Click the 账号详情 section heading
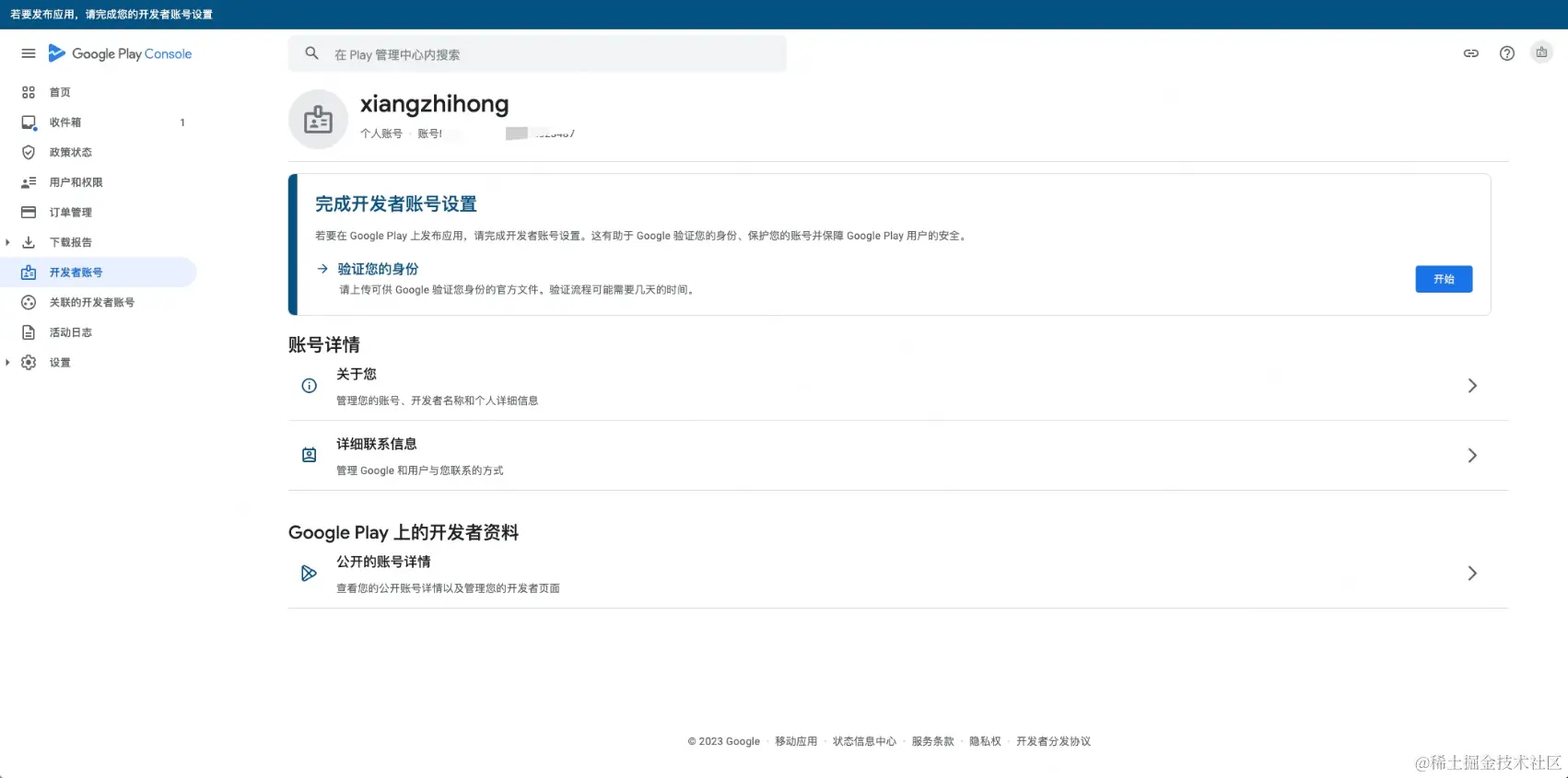The image size is (1568, 778). (324, 344)
